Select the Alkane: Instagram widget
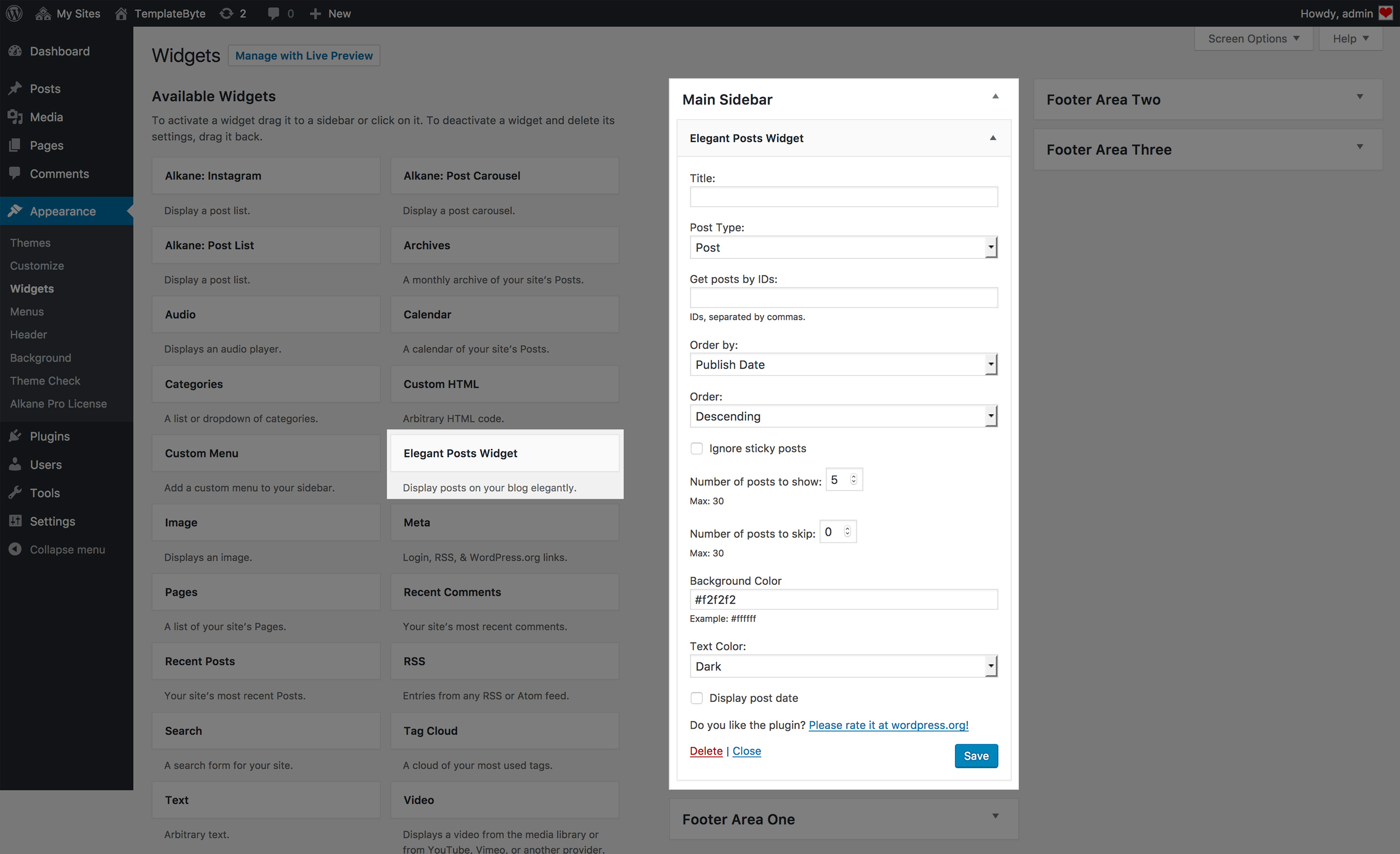Viewport: 1400px width, 854px height. (266, 176)
